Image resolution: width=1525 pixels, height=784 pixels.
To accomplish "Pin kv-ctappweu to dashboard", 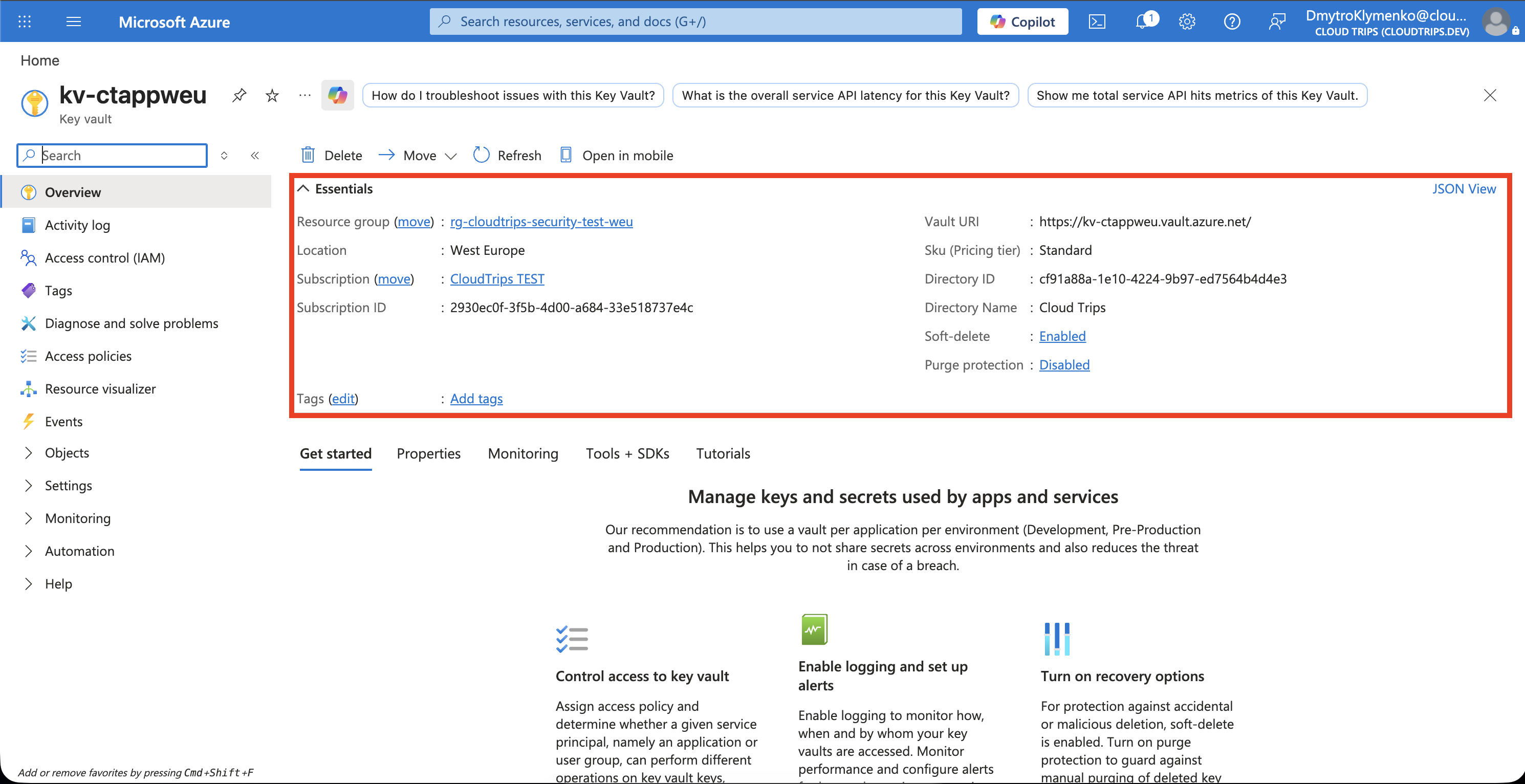I will pos(239,95).
